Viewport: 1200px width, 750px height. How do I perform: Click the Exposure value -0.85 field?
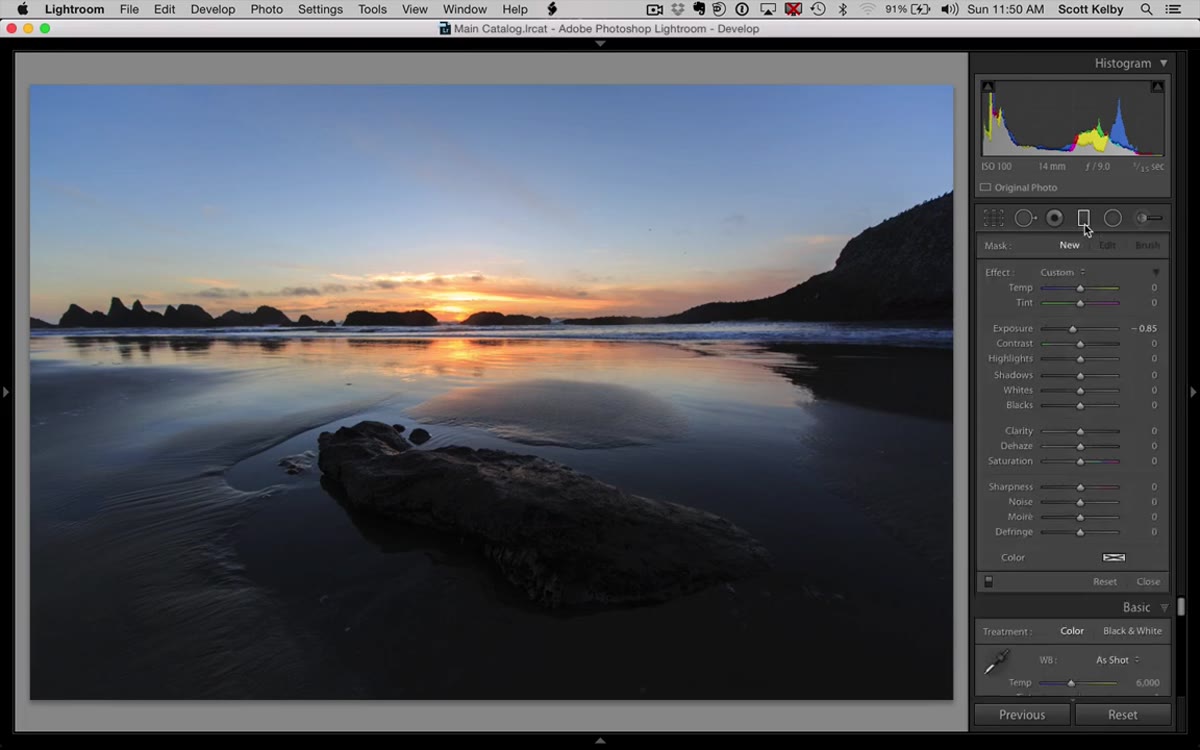tap(1143, 328)
